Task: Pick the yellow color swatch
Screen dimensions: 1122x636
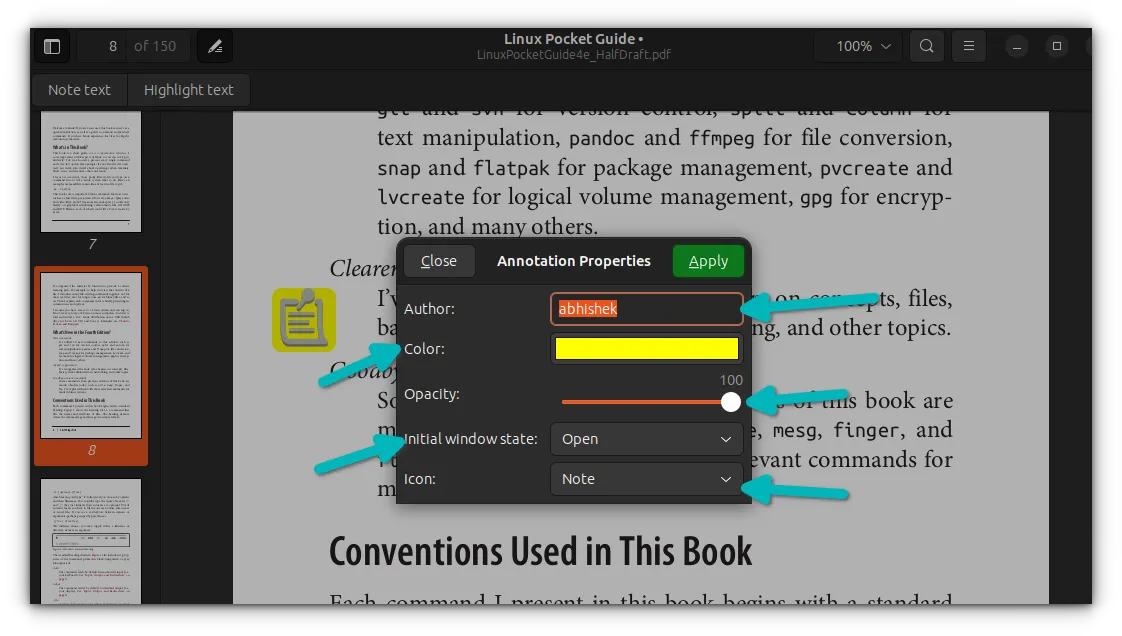Action: [x=646, y=349]
